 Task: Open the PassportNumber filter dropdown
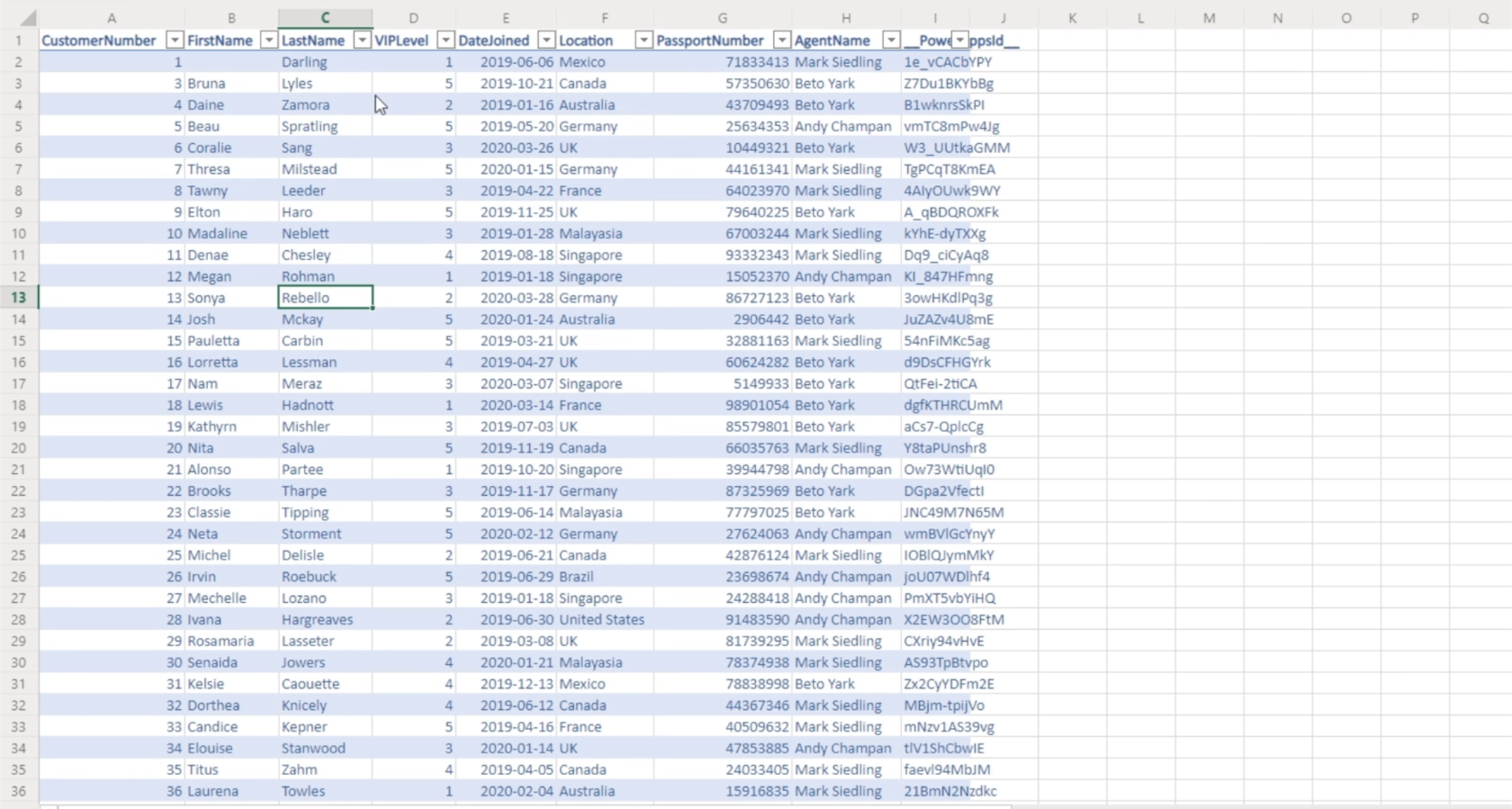782,40
